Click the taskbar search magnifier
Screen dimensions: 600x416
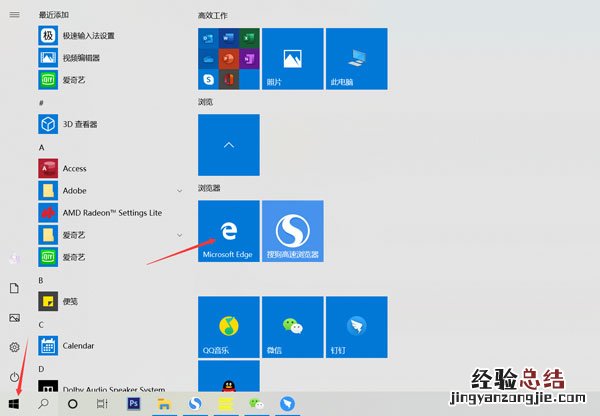click(x=43, y=403)
